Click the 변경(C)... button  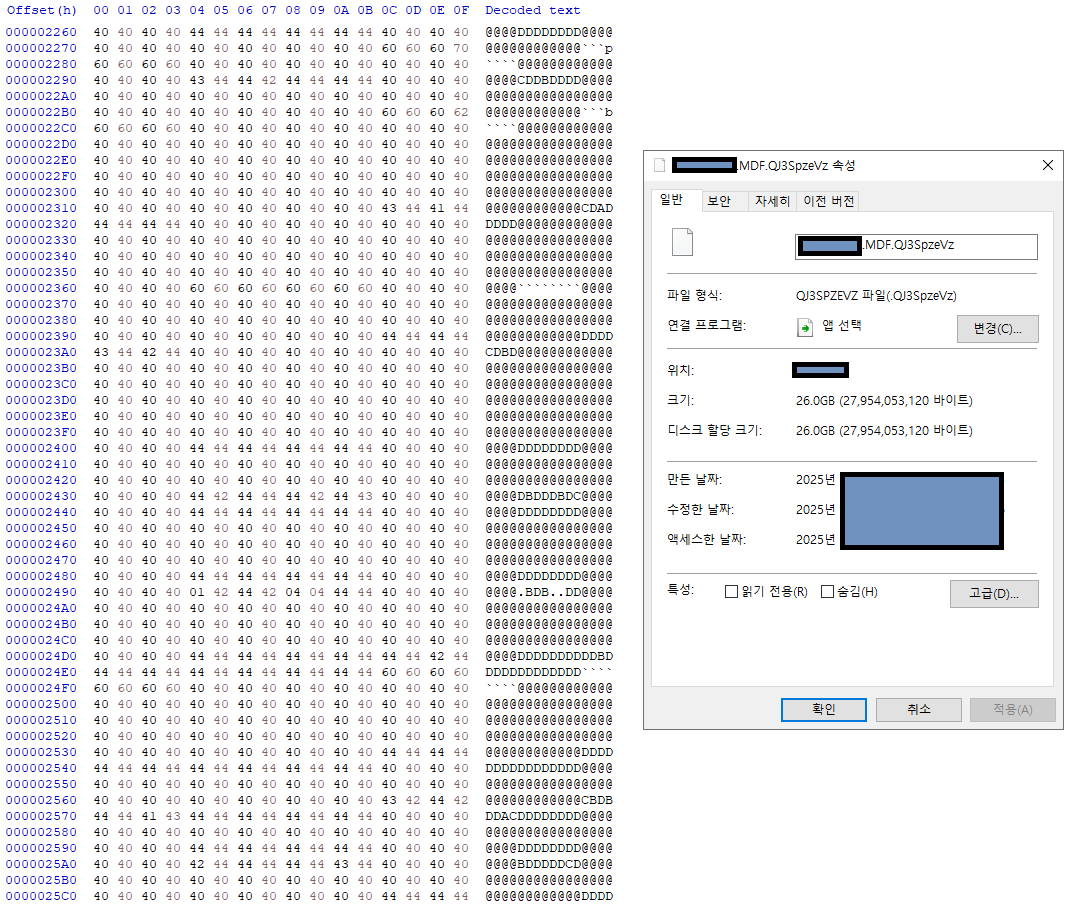pos(998,329)
